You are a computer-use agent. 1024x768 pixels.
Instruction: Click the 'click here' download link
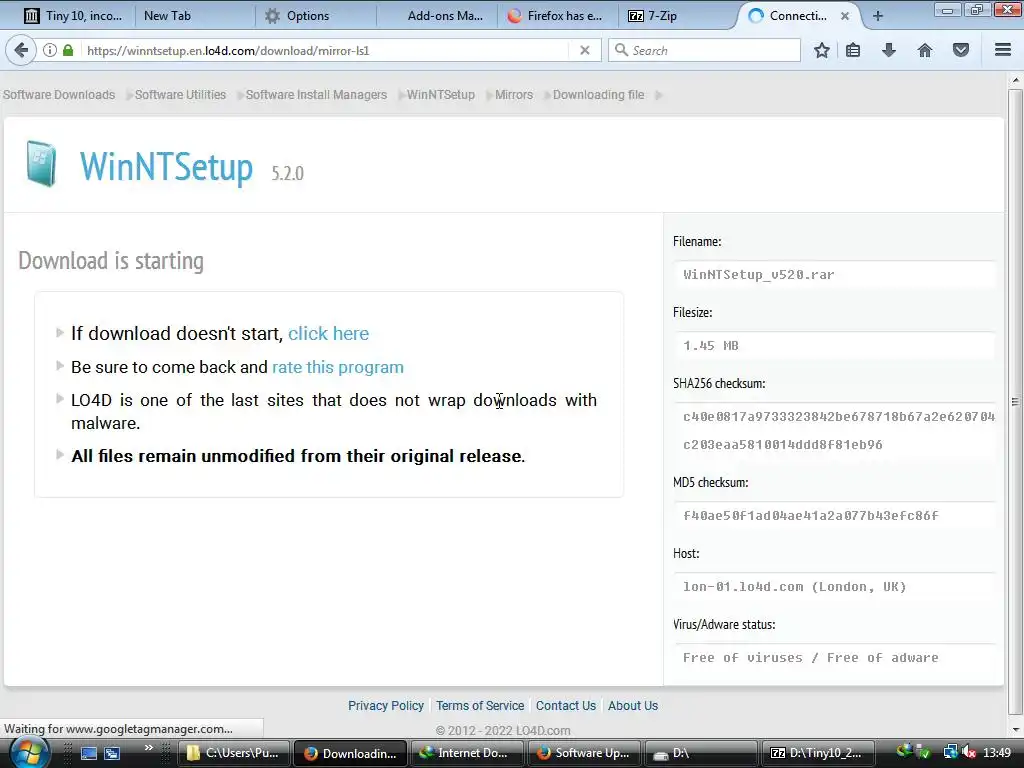(x=328, y=334)
